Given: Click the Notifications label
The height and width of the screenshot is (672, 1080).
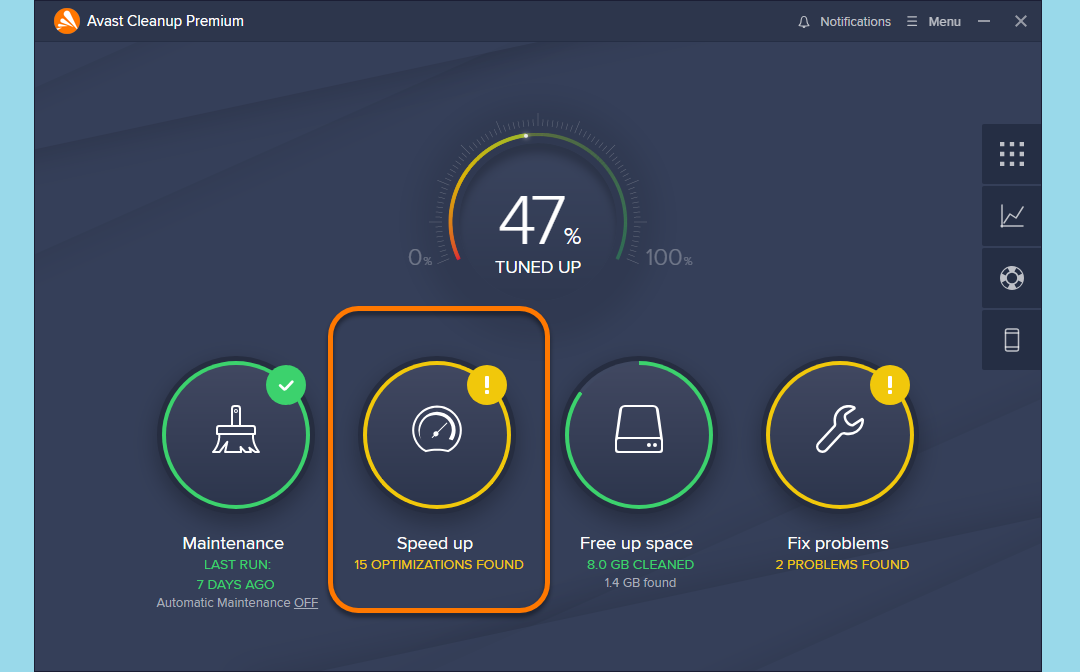Looking at the screenshot, I should 855,22.
